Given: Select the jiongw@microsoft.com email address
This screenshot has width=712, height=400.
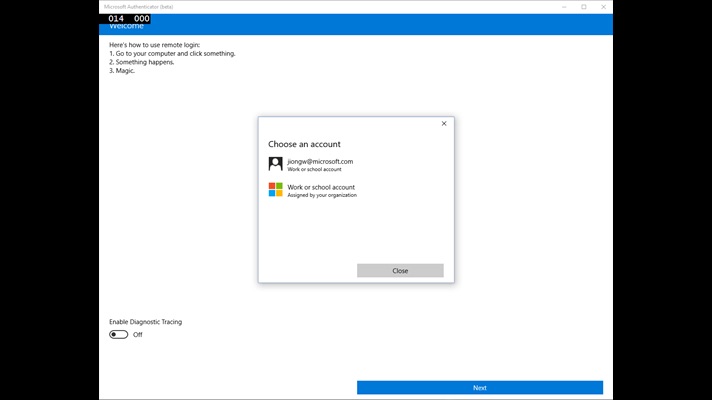Looking at the screenshot, I should [320, 161].
